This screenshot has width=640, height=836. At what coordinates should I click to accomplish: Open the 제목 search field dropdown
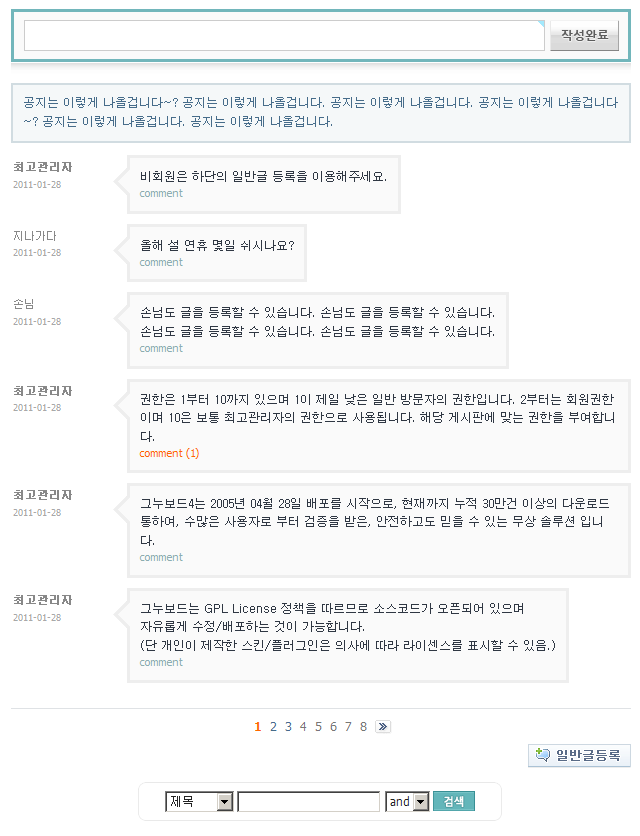pyautogui.click(x=200, y=802)
